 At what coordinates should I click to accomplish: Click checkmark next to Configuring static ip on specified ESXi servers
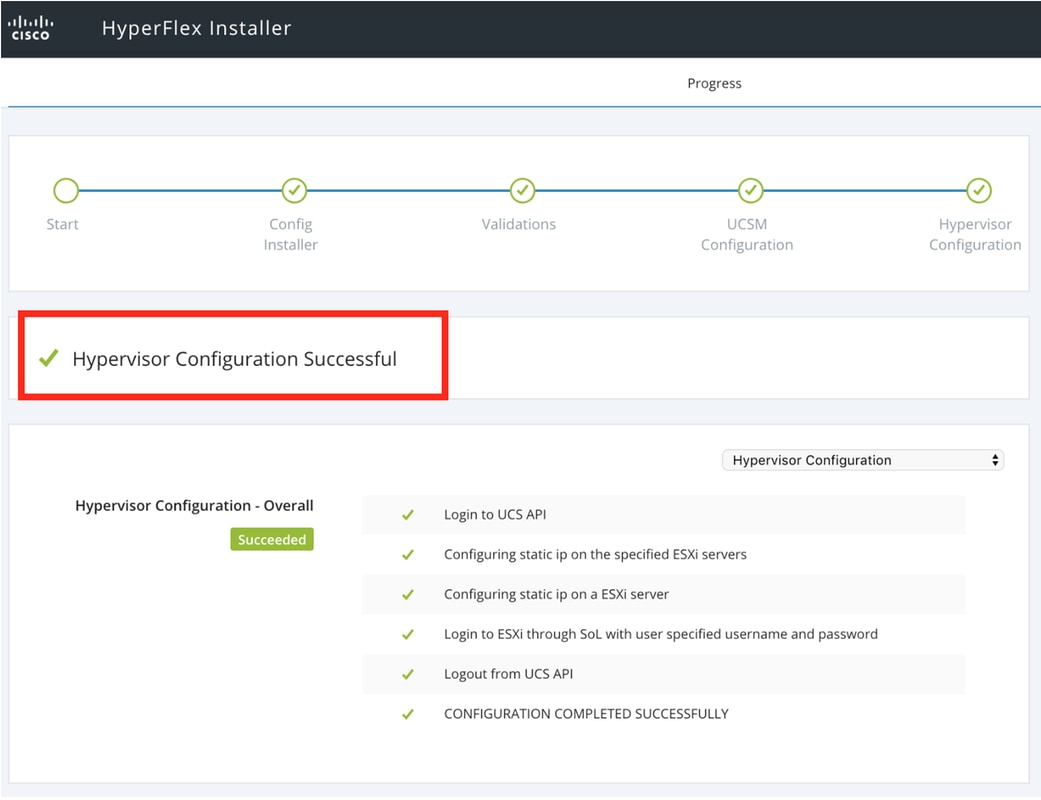[x=408, y=554]
